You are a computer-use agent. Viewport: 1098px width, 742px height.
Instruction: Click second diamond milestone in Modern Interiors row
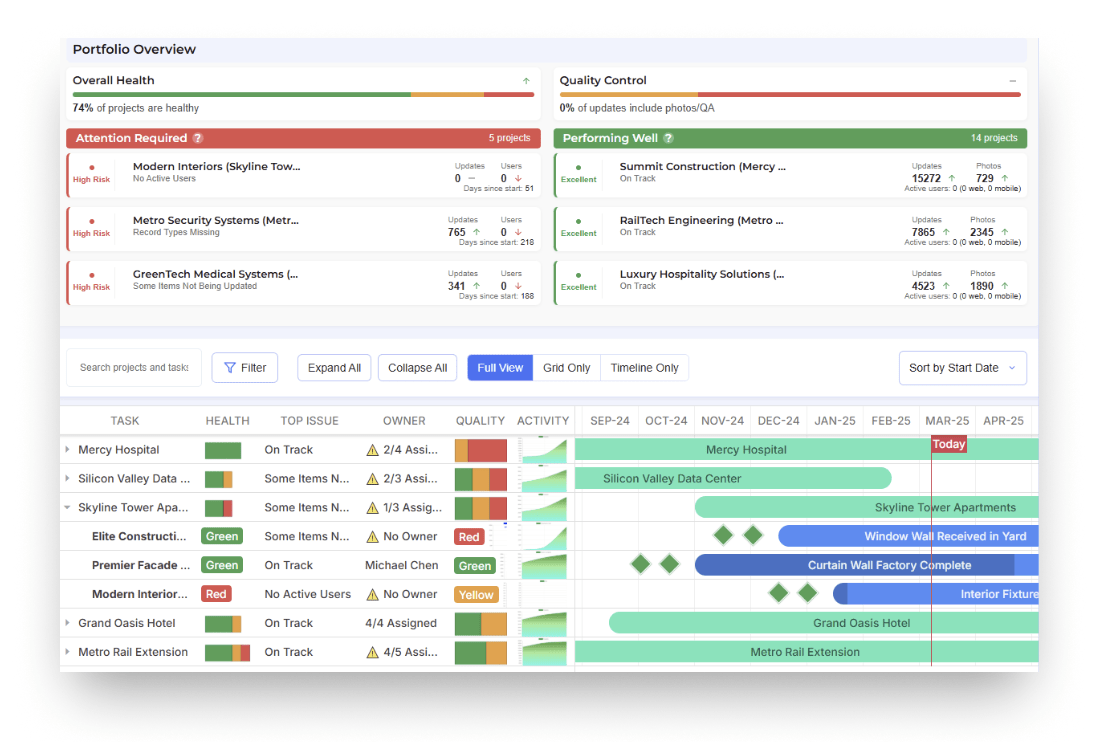coord(807,593)
